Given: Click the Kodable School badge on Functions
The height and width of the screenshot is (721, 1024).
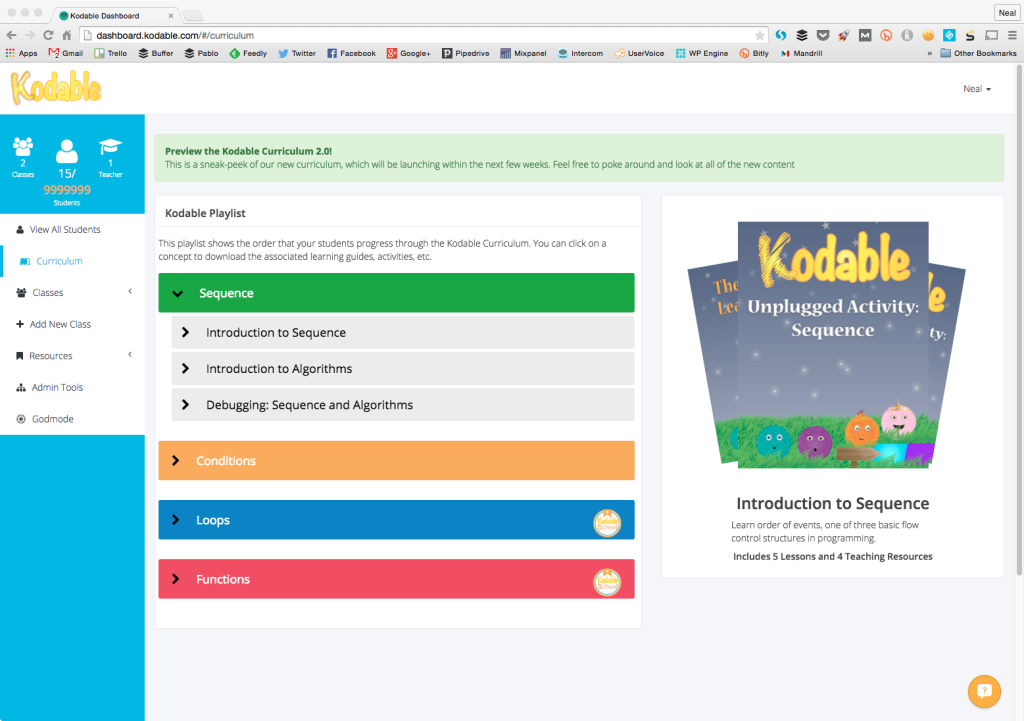Looking at the screenshot, I should point(607,582).
